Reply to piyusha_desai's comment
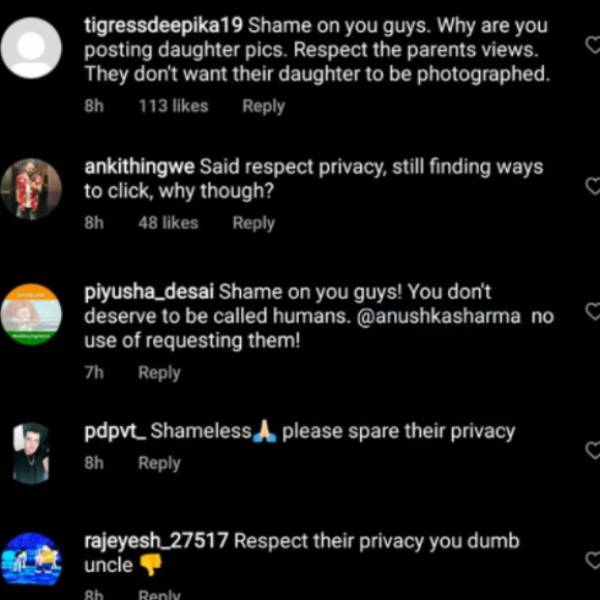 coord(159,373)
